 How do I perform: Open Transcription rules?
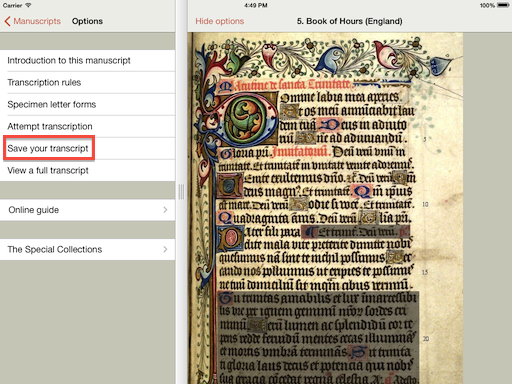pyautogui.click(x=87, y=82)
